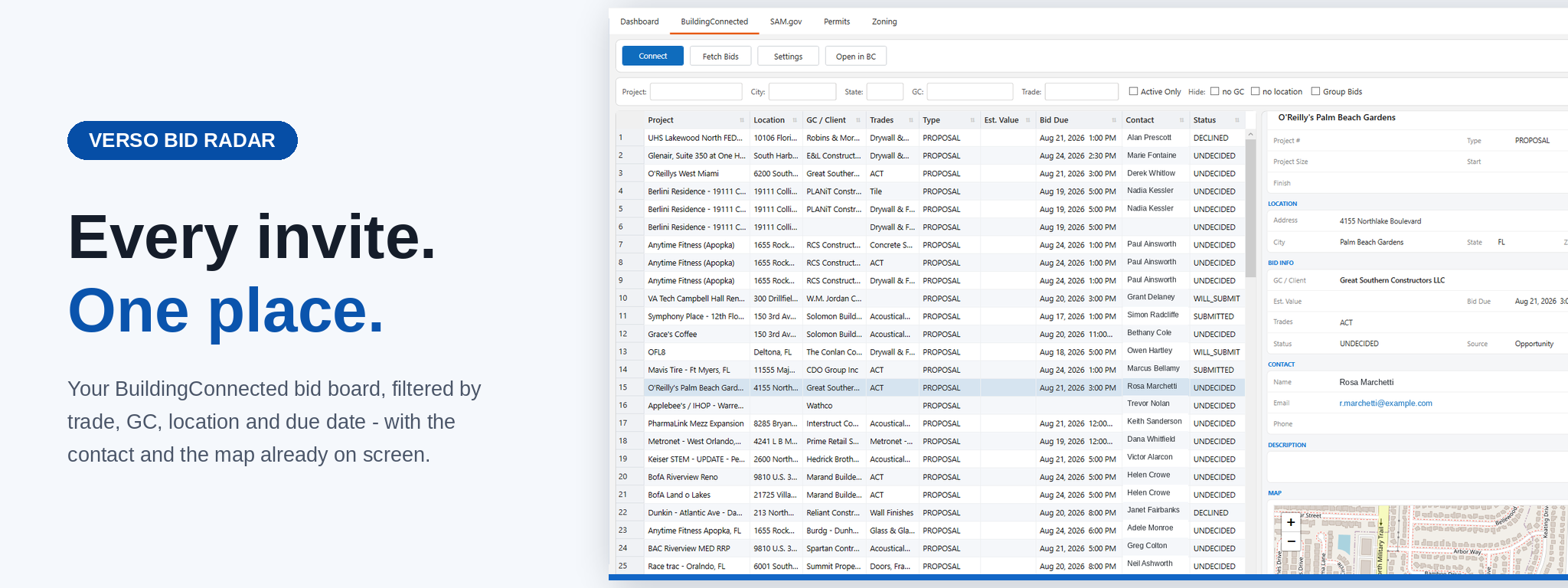
Task: Click the Palm Beach Gardens map view
Action: pyautogui.click(x=1420, y=540)
